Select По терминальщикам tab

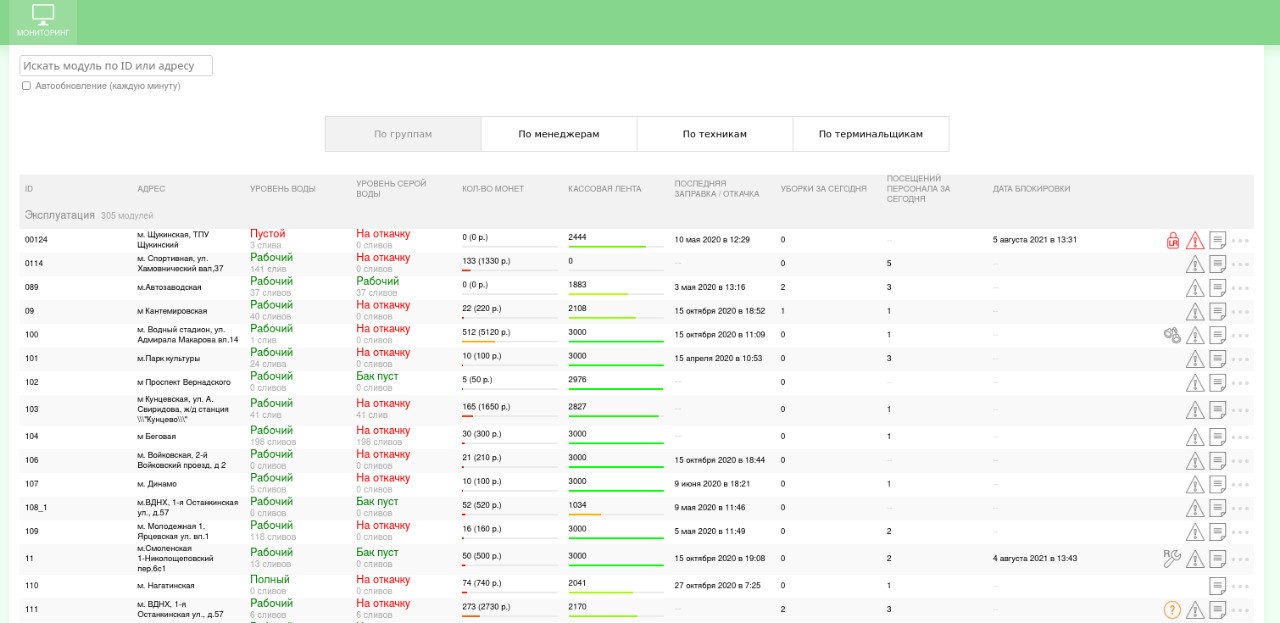[871, 134]
